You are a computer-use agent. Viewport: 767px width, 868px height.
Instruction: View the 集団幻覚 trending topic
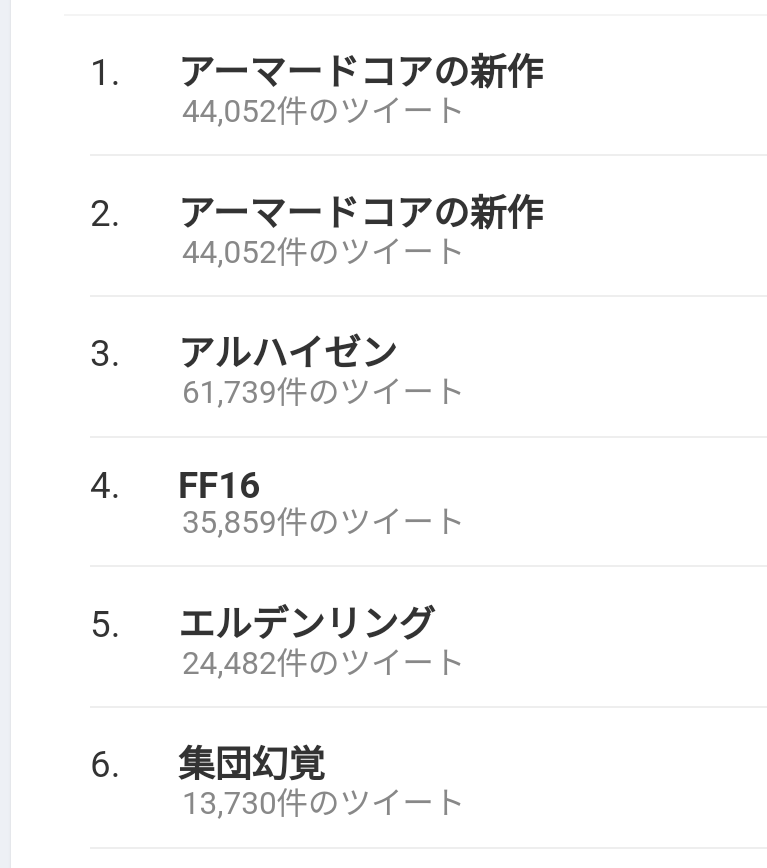click(252, 763)
